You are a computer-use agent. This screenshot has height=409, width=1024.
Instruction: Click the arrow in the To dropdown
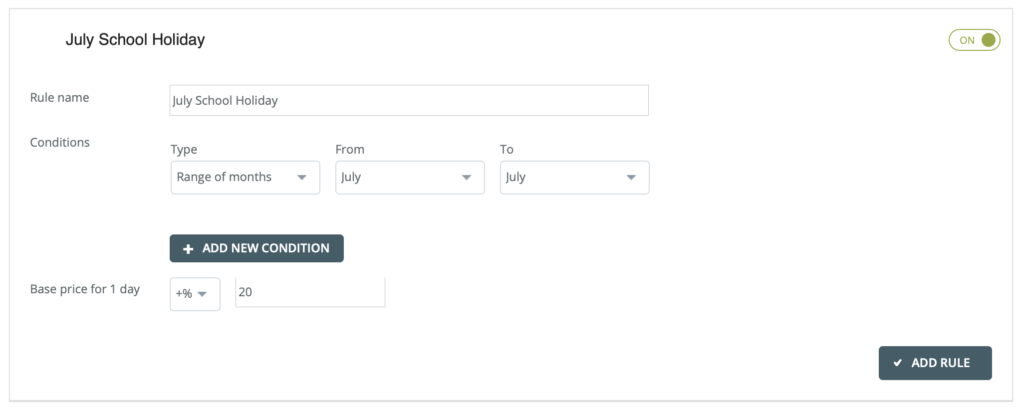pyautogui.click(x=631, y=178)
